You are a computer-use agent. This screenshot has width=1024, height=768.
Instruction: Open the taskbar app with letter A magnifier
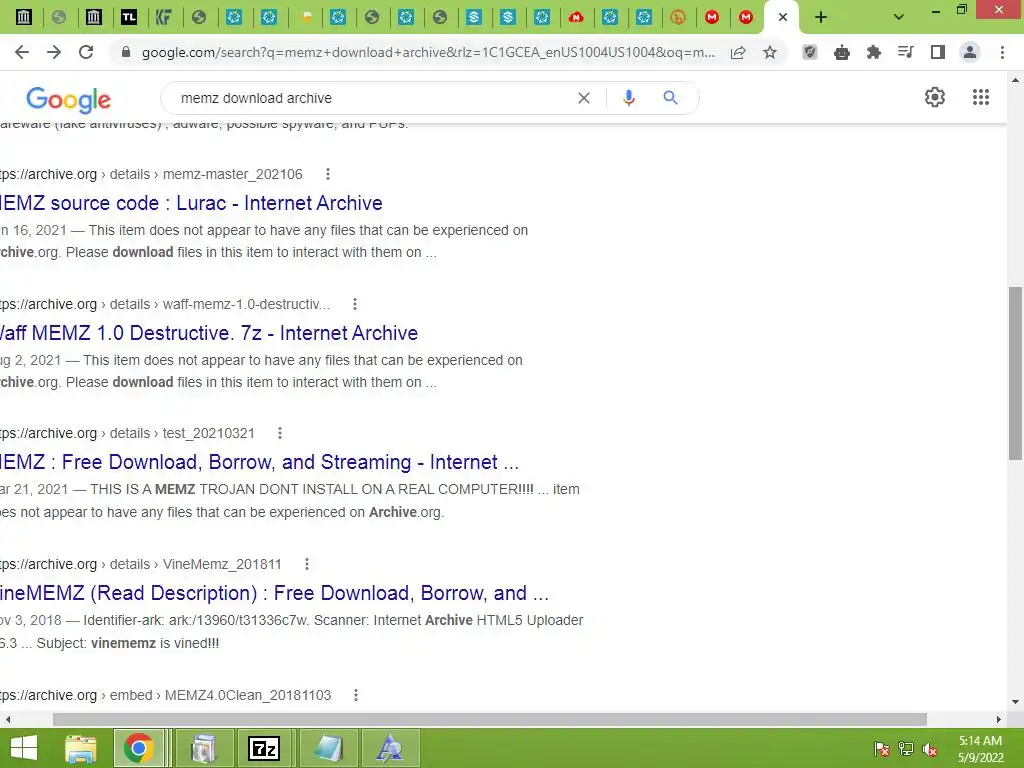coord(391,748)
